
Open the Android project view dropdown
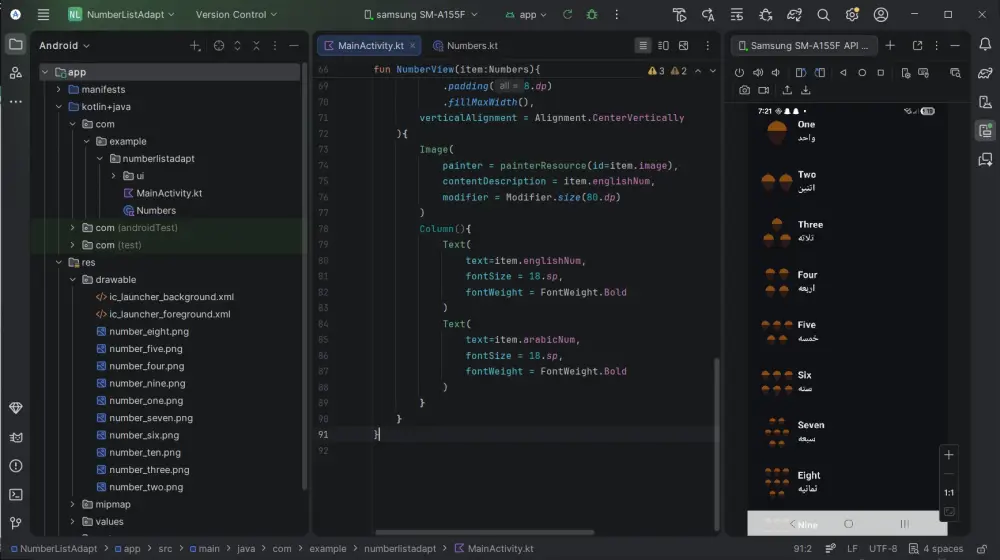point(64,45)
